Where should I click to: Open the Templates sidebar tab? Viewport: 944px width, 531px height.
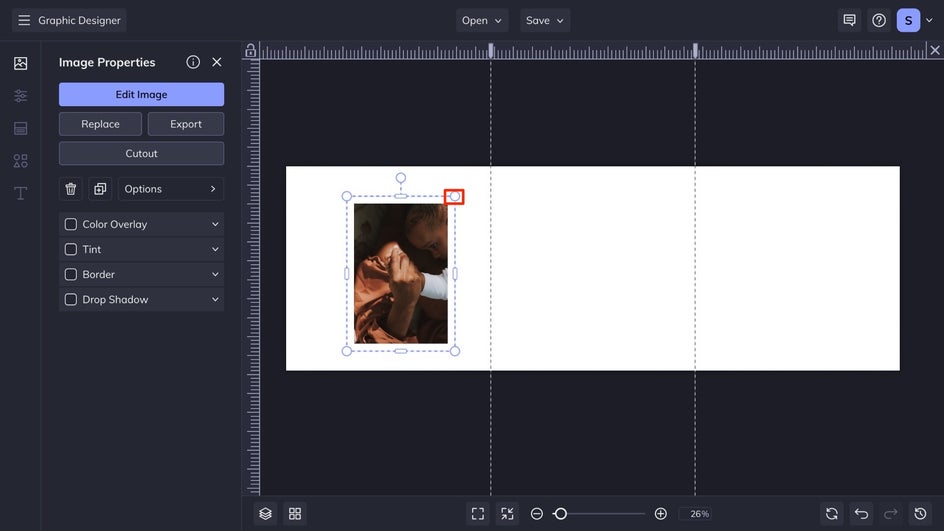20,128
